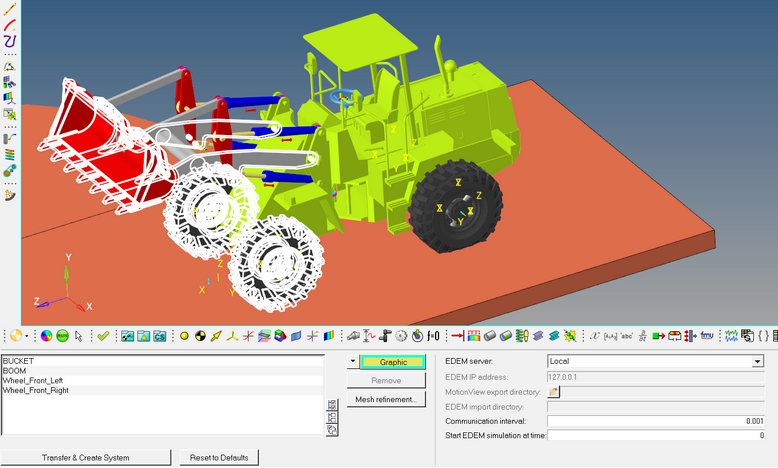Open the EDEM server dropdown
The image size is (778, 468).
coord(757,361)
